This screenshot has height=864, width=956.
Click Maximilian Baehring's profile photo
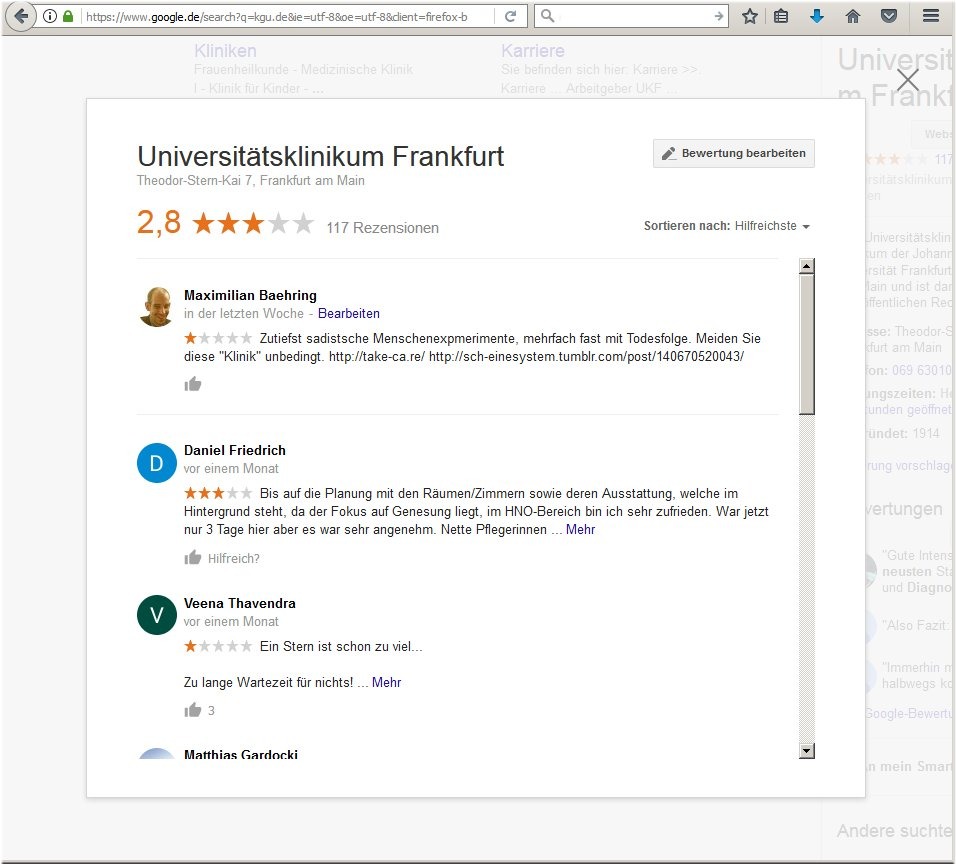pos(157,307)
